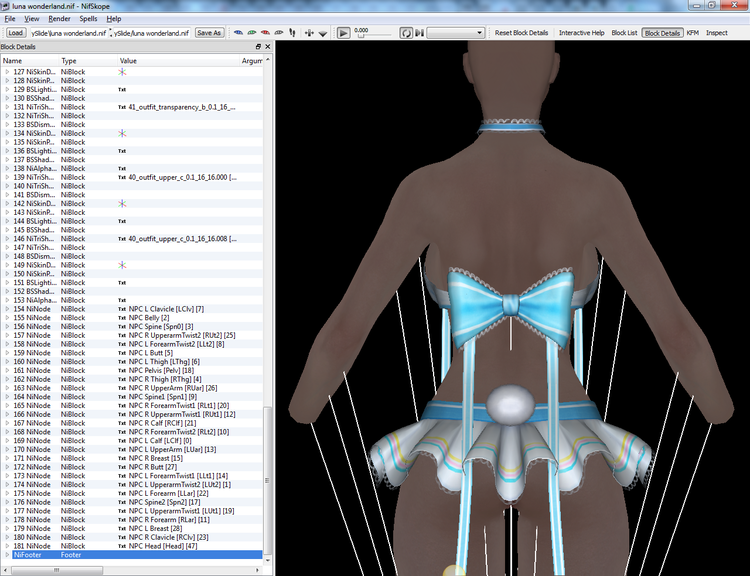The image size is (750, 576).
Task: Select 41_outfit_transparency value in row 131
Action: tap(182, 107)
